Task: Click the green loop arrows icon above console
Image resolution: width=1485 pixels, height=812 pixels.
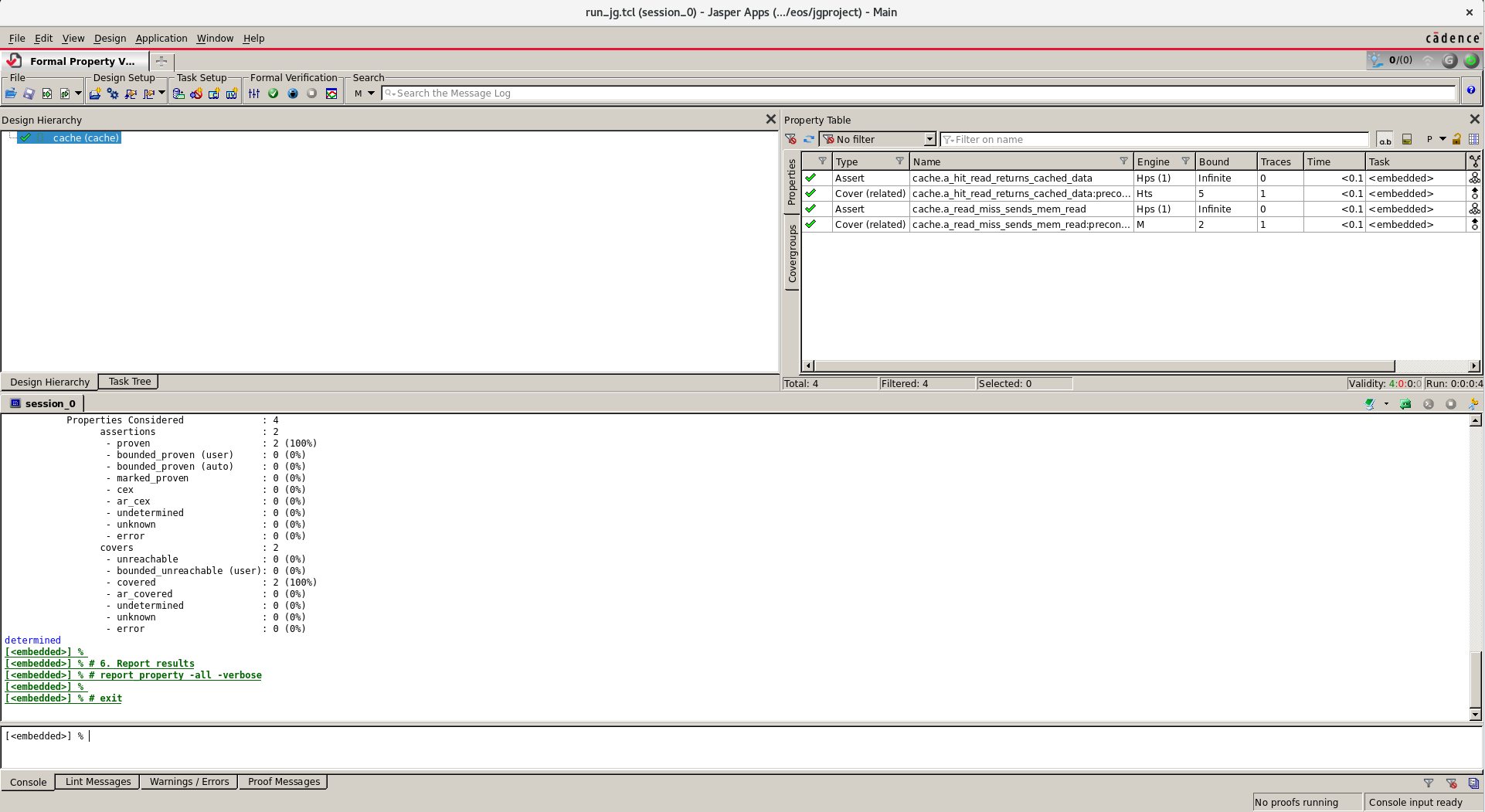Action: 1405,403
